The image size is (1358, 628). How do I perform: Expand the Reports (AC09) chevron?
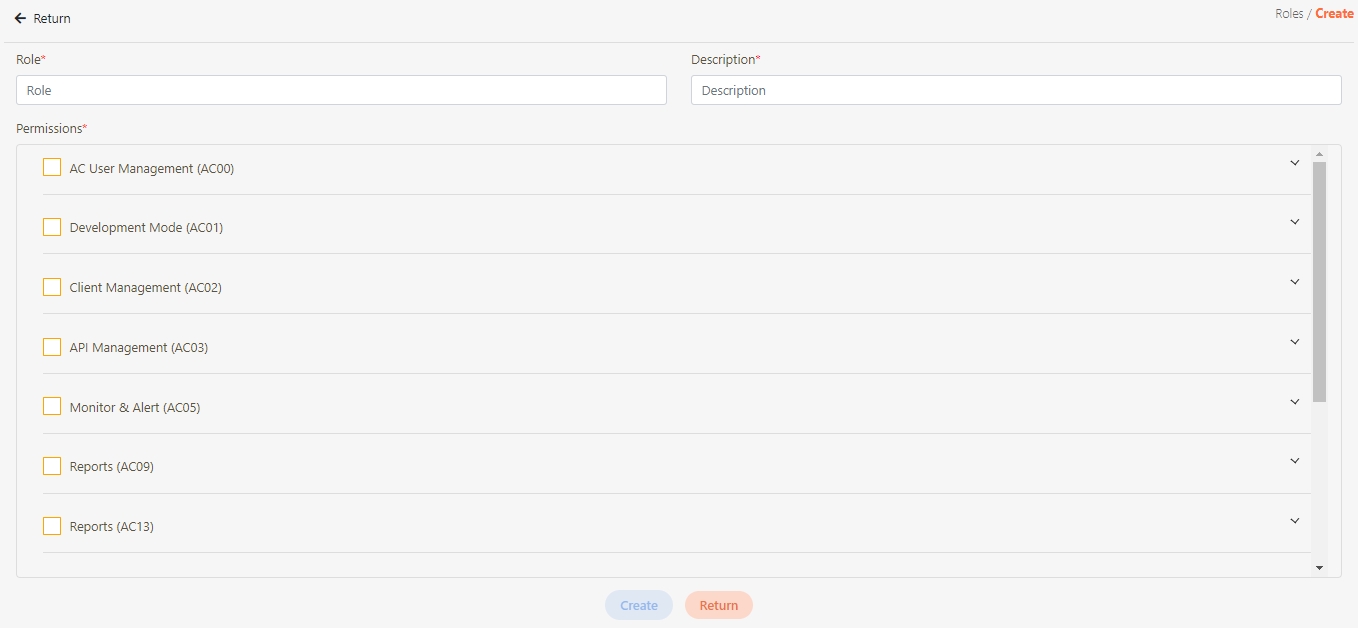point(1294,461)
